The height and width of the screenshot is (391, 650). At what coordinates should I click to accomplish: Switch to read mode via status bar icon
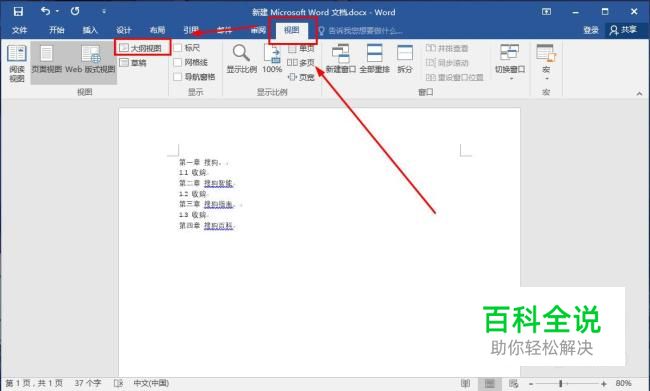coord(466,384)
